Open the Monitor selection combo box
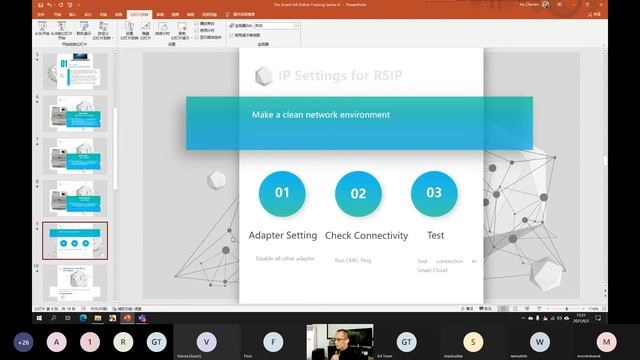Viewport: 640px width, 360px height. [276, 26]
